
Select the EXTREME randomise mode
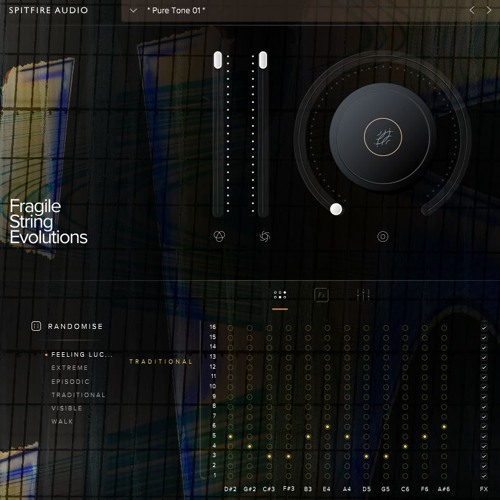(x=70, y=368)
